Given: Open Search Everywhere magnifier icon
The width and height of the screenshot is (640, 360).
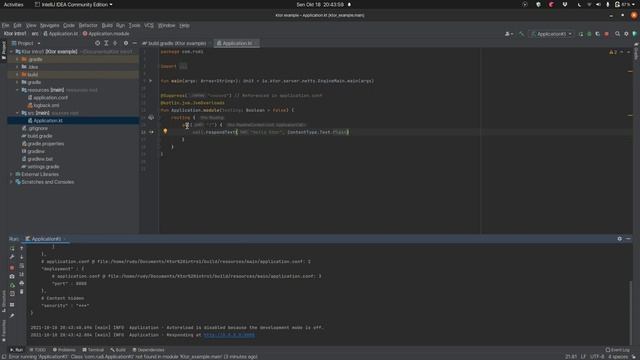Looking at the screenshot, I should tap(618, 34).
